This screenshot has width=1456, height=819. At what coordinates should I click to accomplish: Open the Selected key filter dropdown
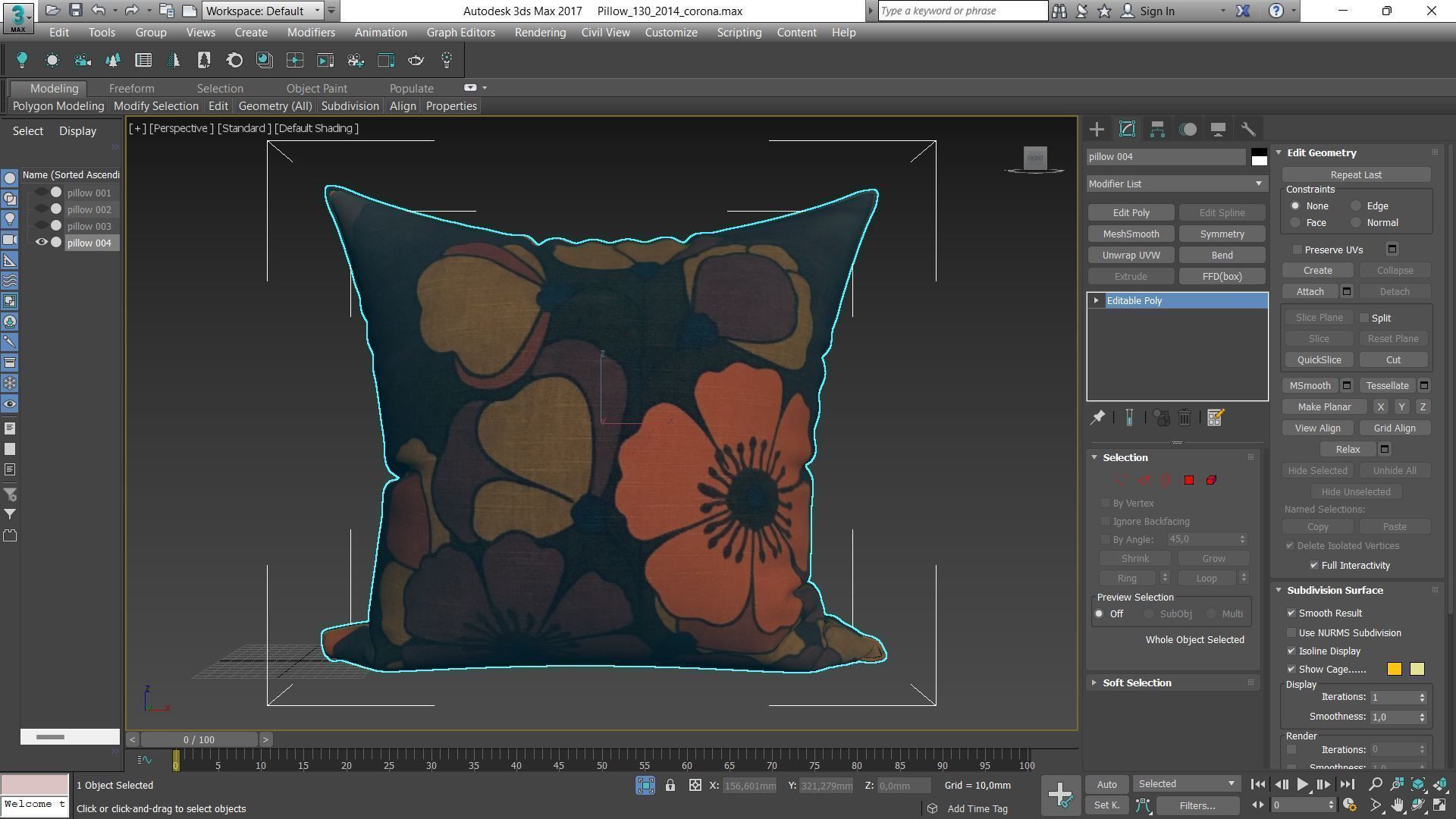(x=1187, y=783)
